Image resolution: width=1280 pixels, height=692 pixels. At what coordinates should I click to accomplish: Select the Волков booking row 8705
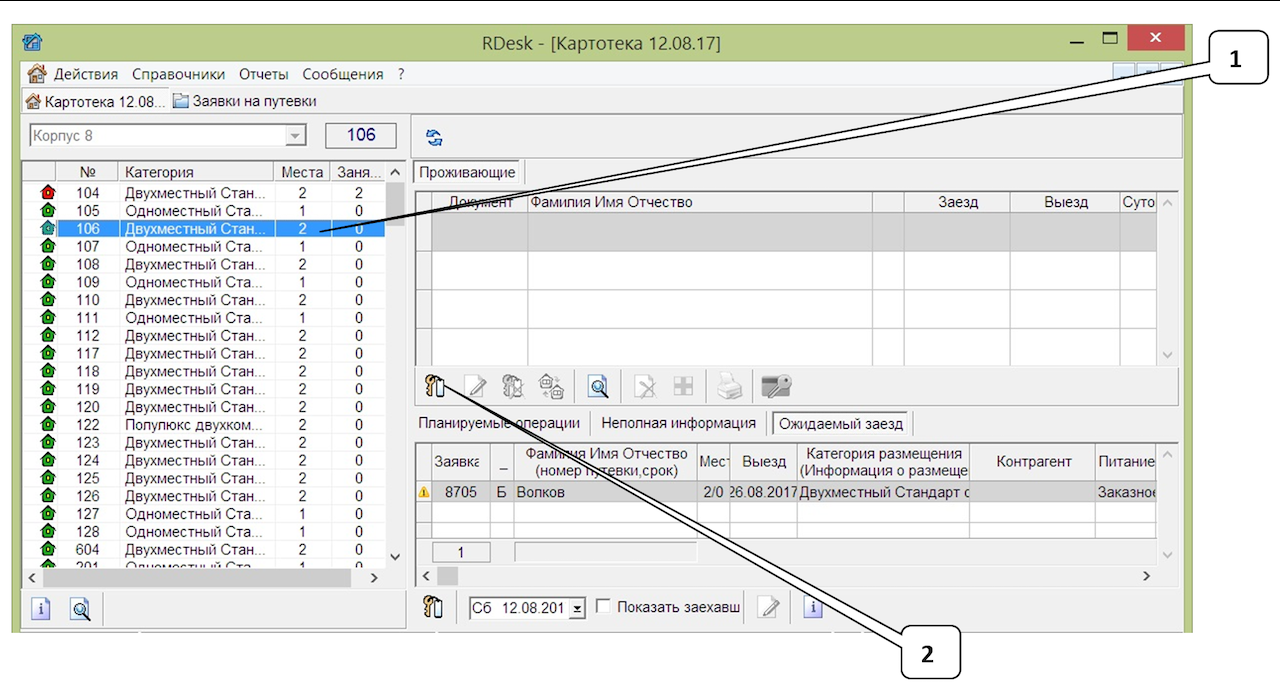point(600,492)
